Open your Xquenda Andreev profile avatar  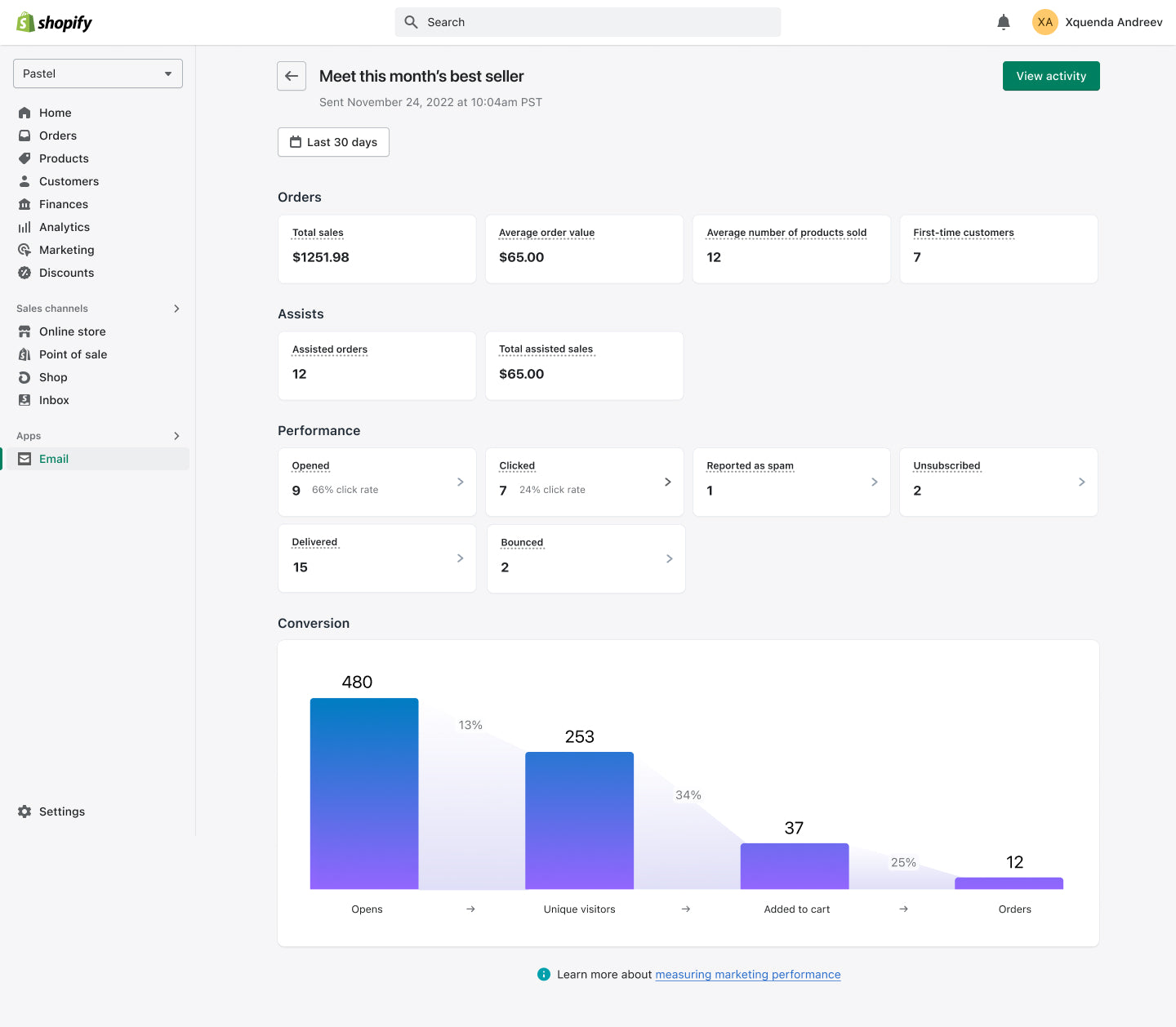pos(1045,22)
